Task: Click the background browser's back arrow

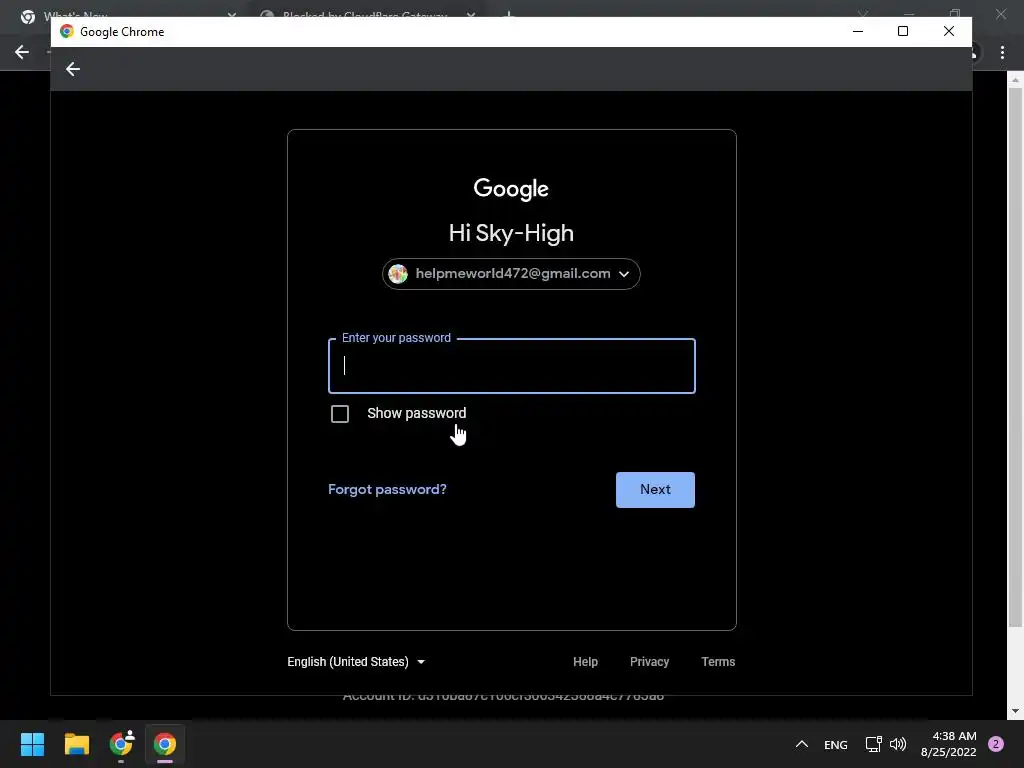Action: point(22,52)
